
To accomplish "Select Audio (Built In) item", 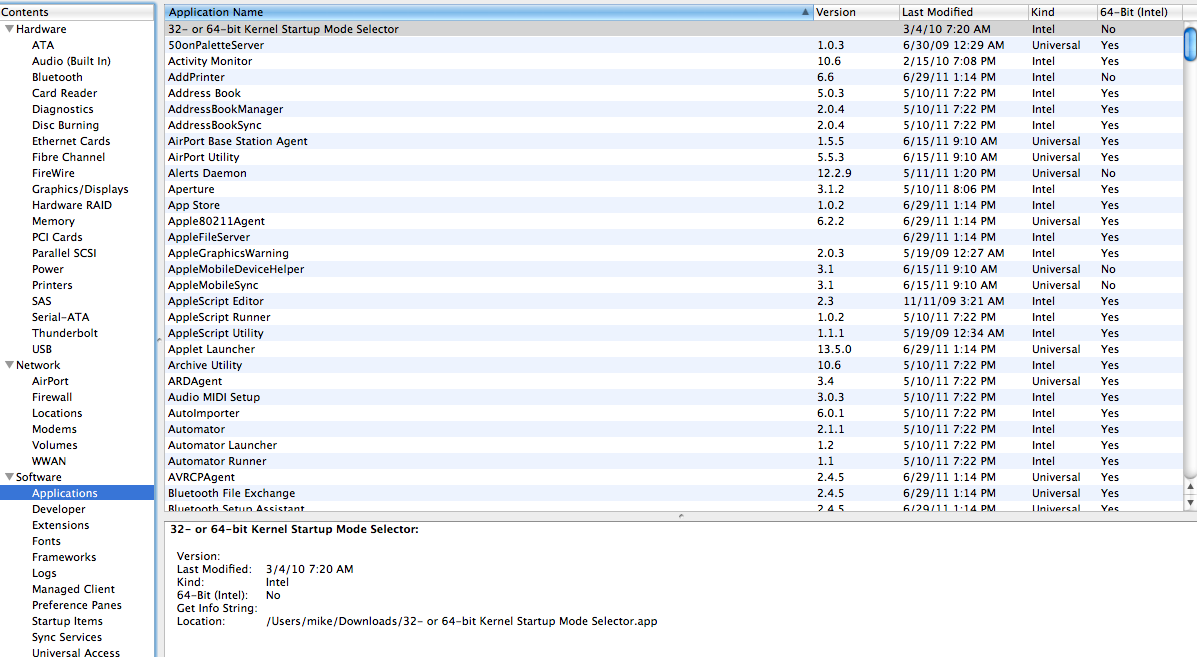I will click(71, 61).
